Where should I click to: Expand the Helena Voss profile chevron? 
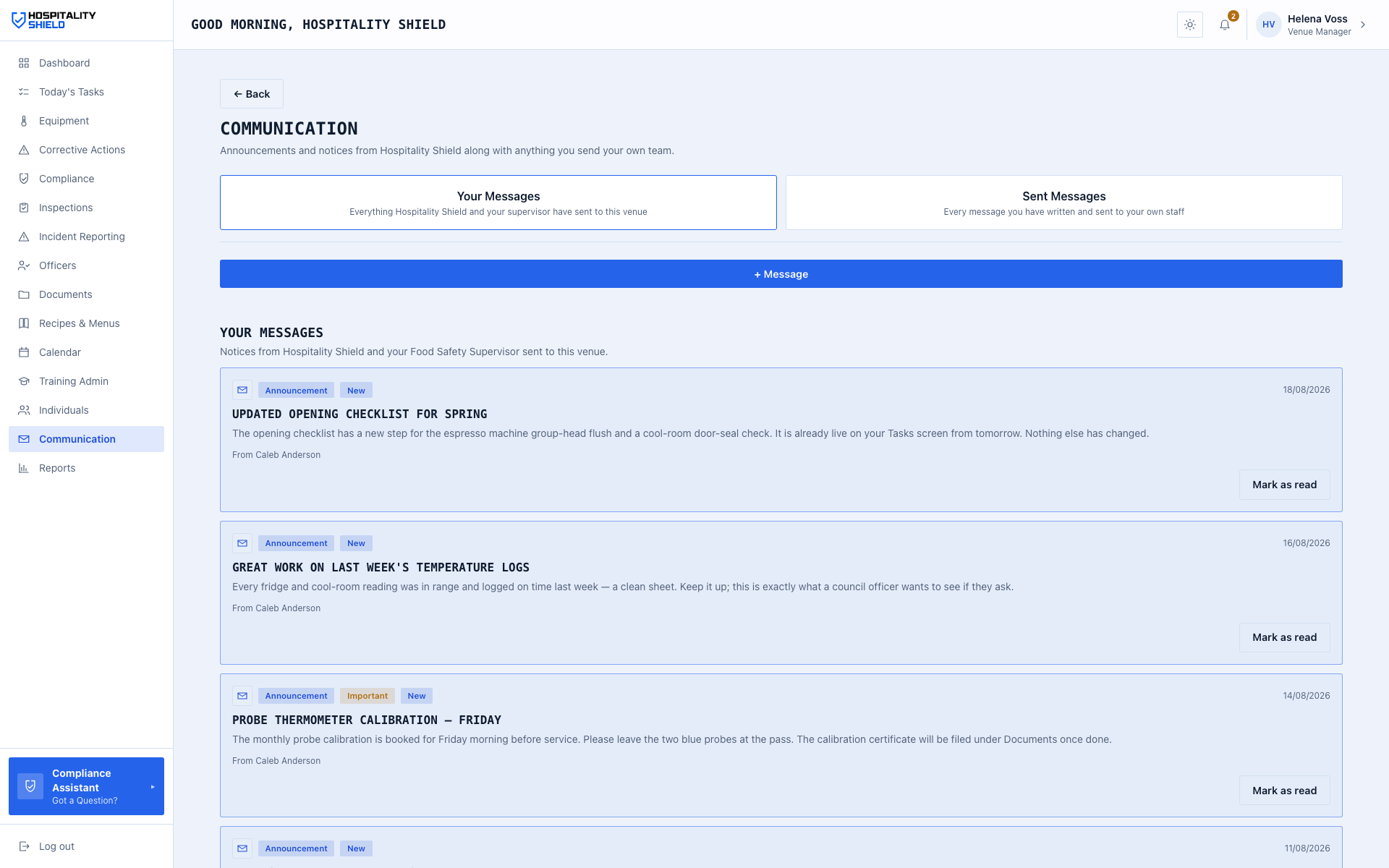1363,25
